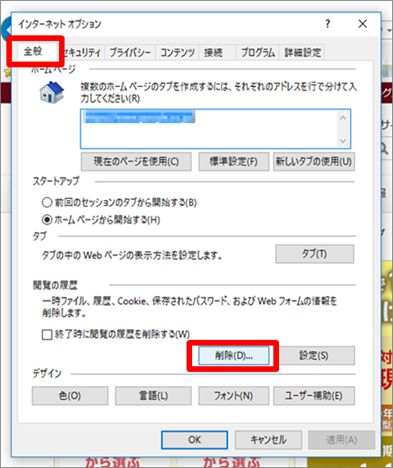Switch to the プライバシー tab

pos(130,53)
